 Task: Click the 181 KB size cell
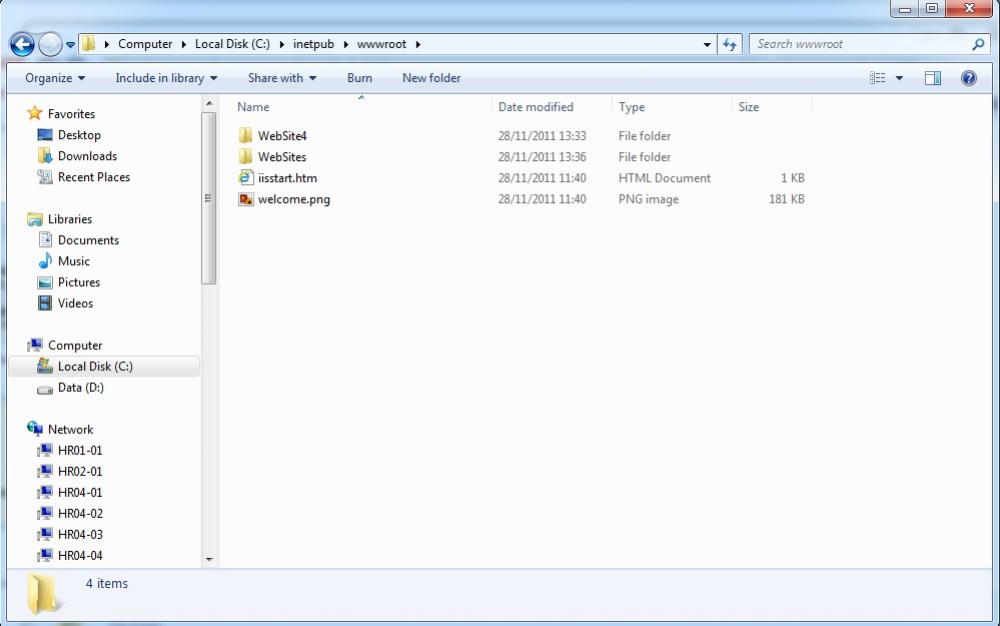click(x=786, y=199)
